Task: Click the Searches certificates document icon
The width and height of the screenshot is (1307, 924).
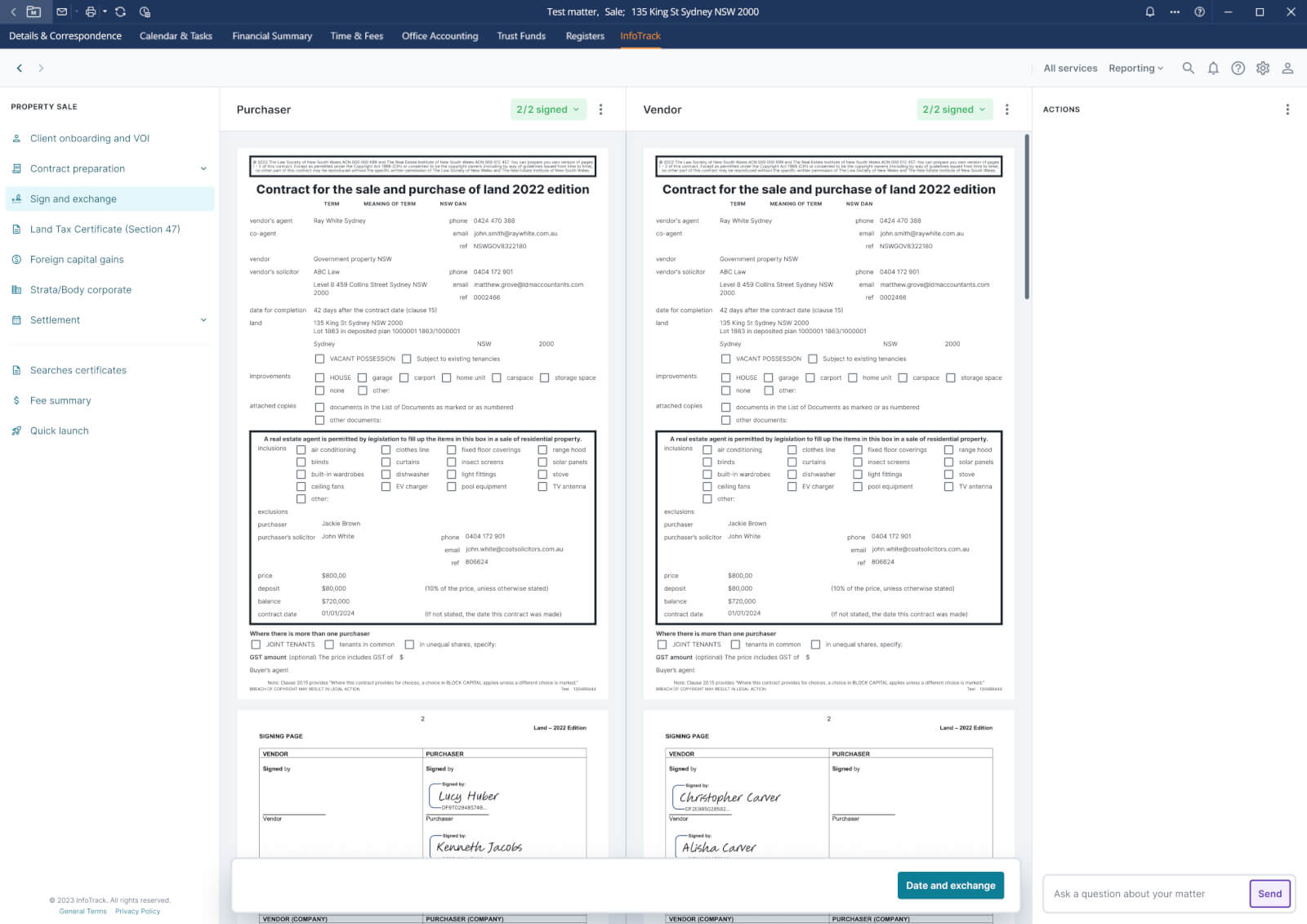Action: coord(16,370)
